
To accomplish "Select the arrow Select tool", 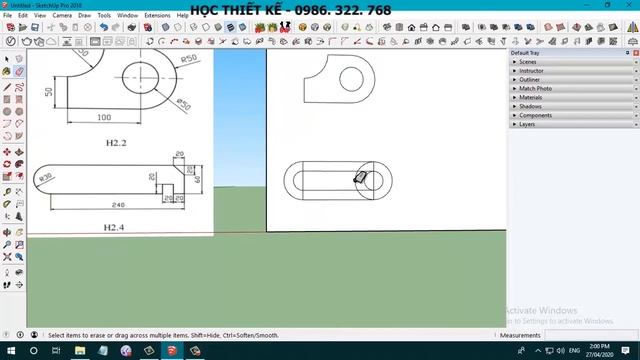I will (x=7, y=59).
